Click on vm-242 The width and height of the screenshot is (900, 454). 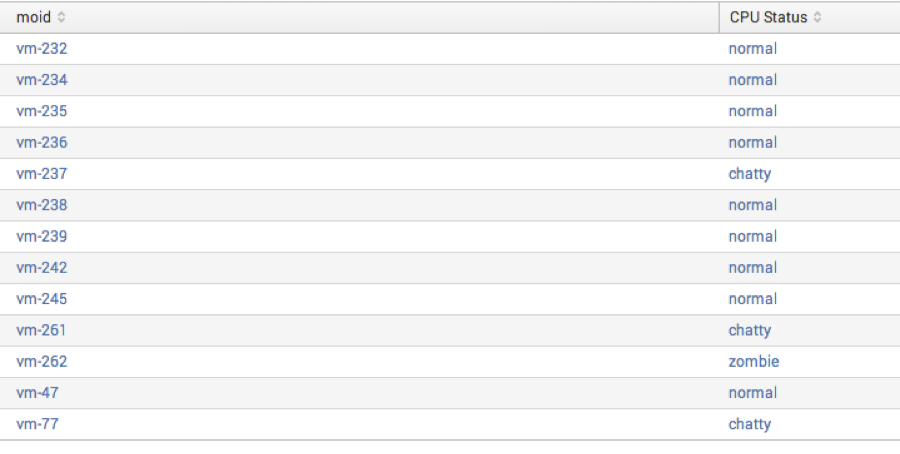(42, 267)
